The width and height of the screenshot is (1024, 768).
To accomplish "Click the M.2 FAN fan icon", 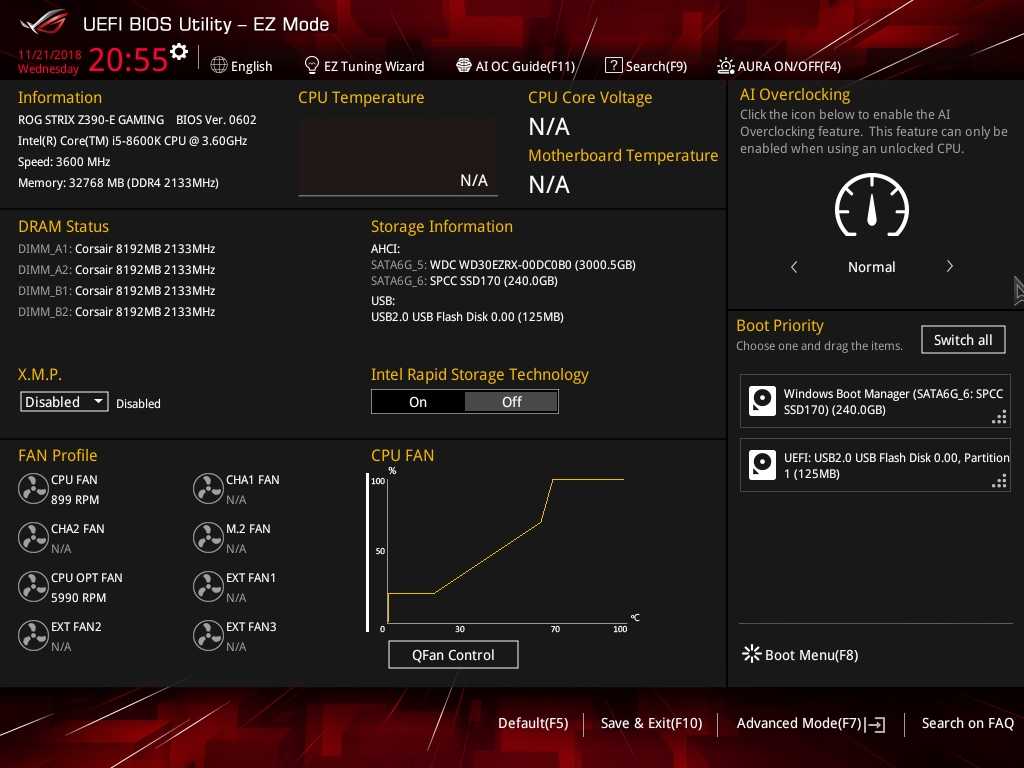I will coord(208,538).
